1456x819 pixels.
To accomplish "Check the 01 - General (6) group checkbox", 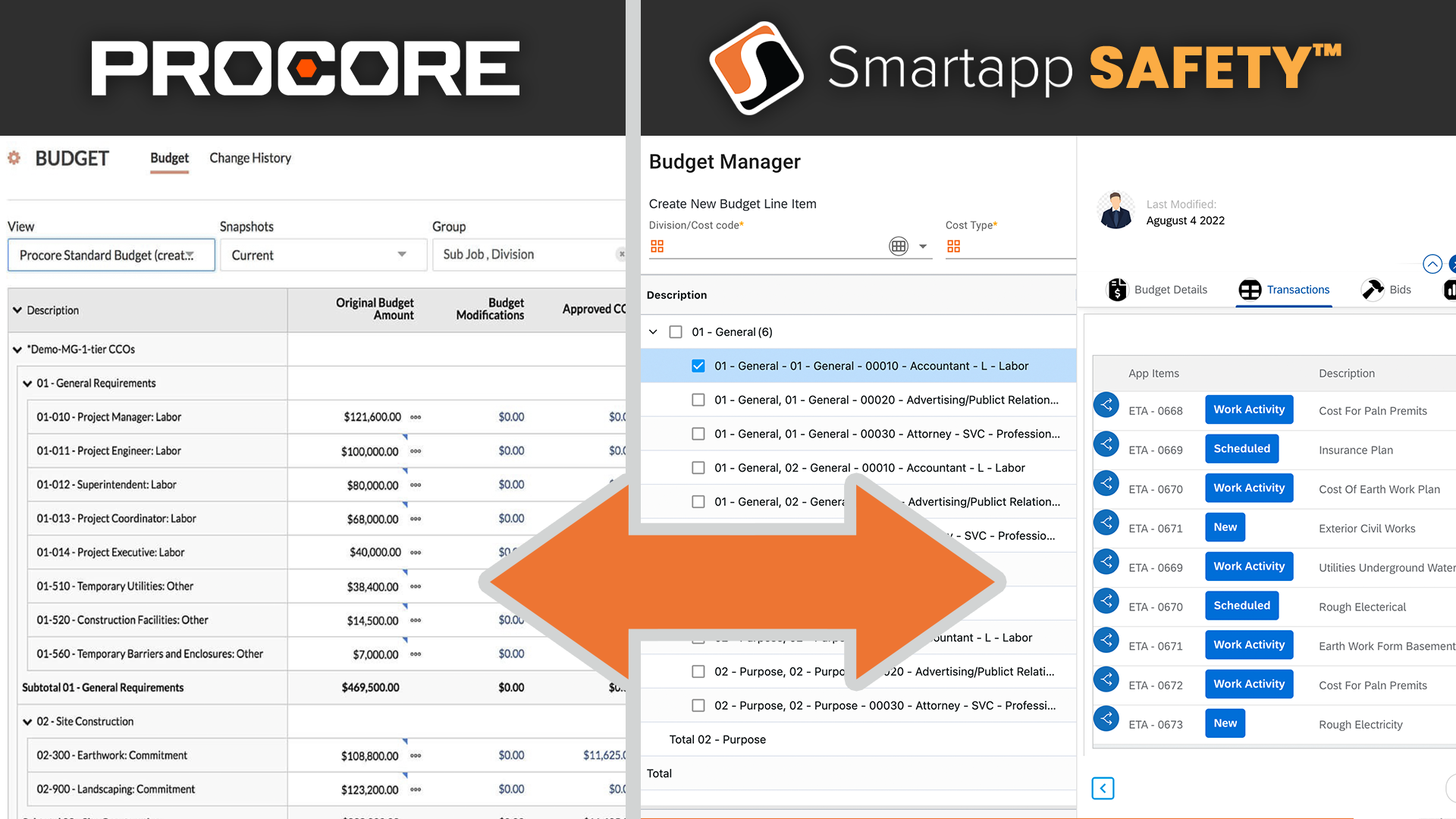I will (676, 332).
